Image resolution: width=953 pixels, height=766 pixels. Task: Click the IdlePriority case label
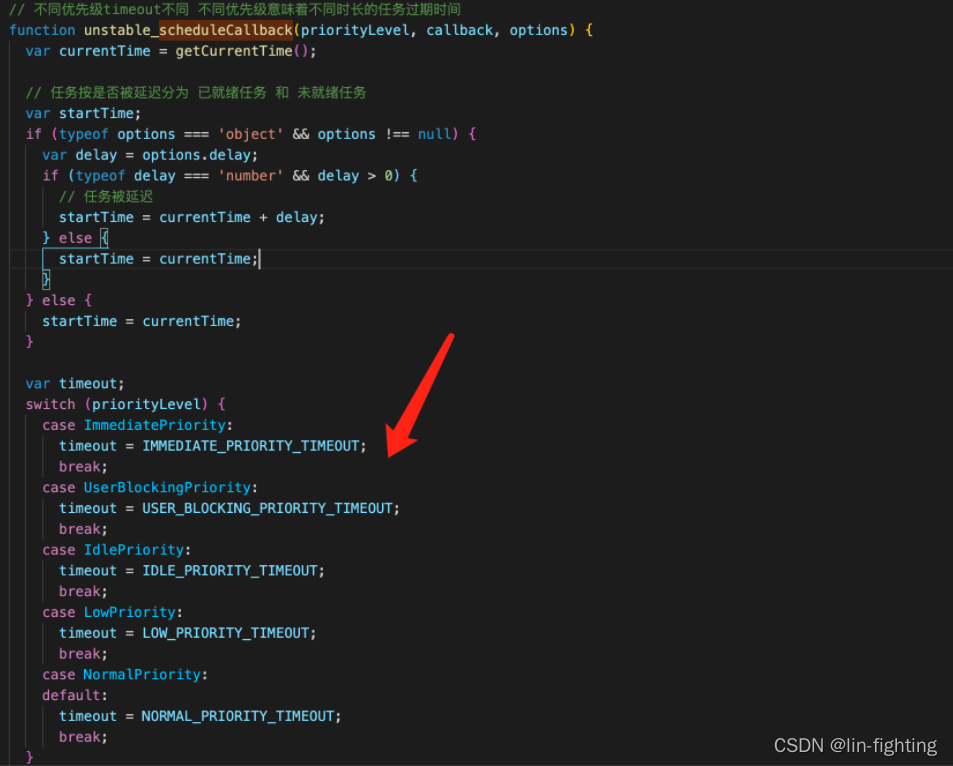coord(134,550)
